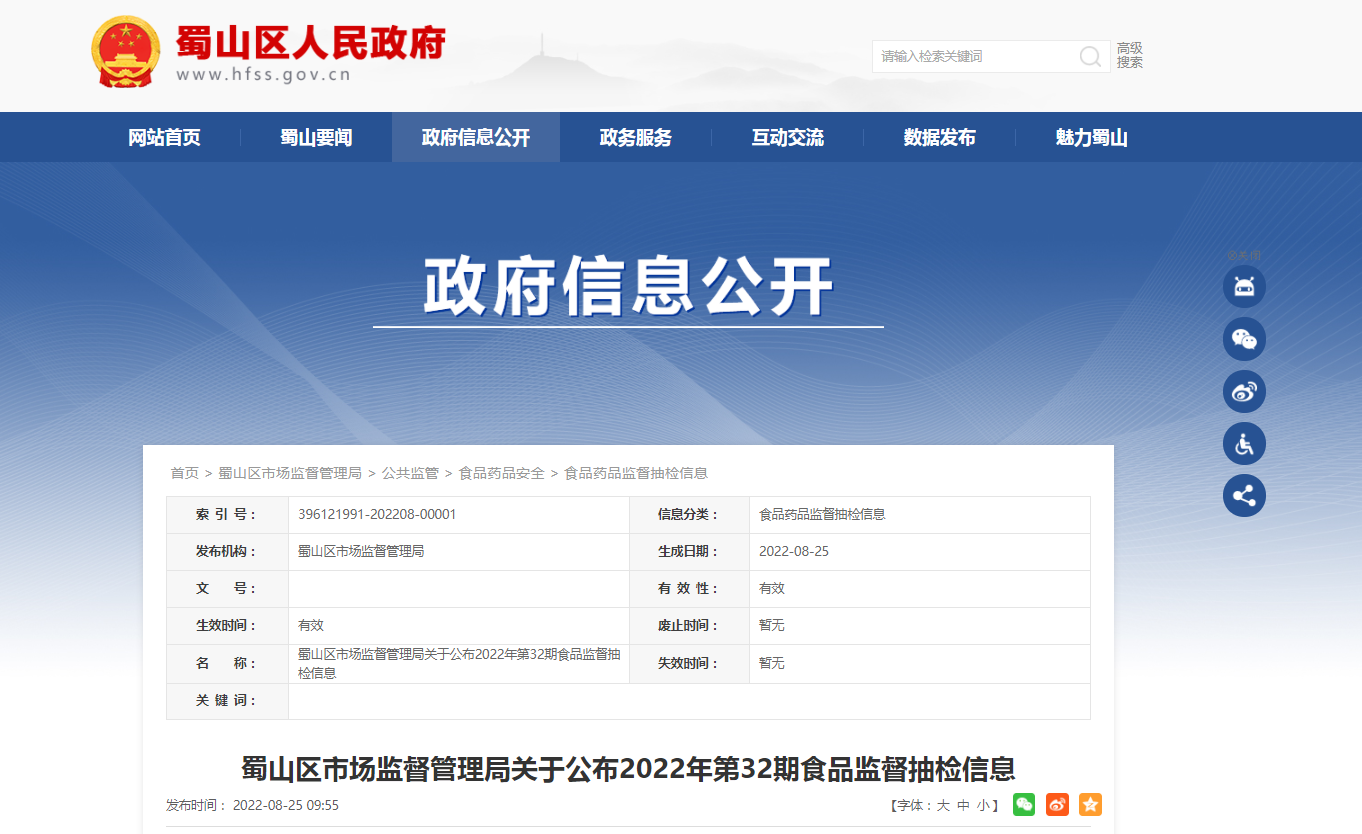Click 蜀山区市场监督管理局 breadcrumb link
Screen dimensions: 1362x834
290,473
